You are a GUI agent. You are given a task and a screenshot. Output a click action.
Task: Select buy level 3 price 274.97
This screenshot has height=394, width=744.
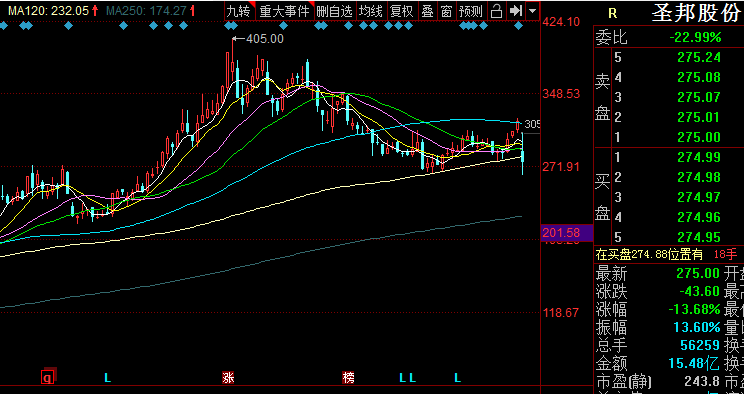(698, 197)
